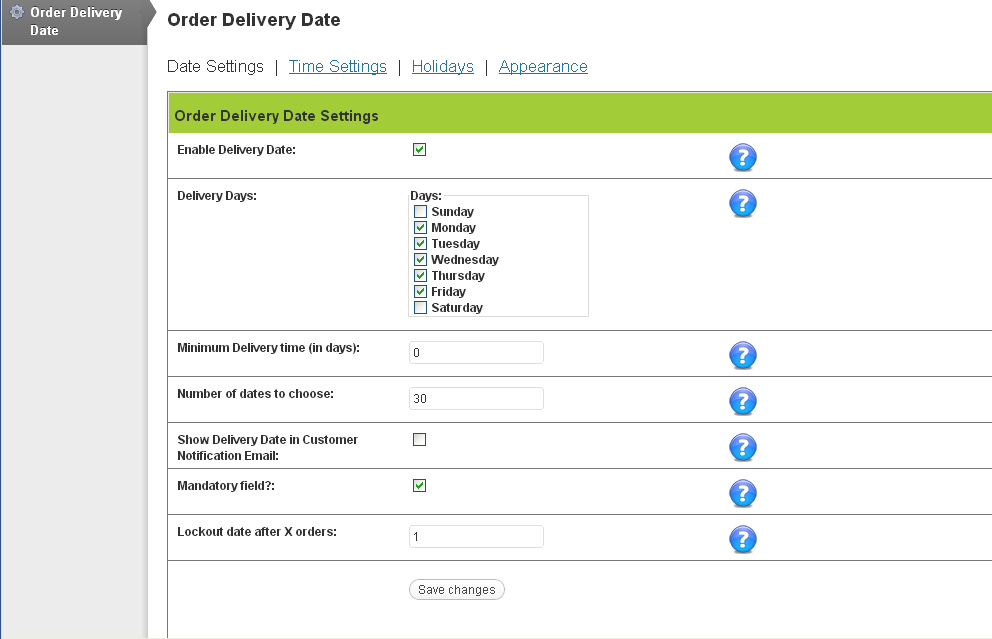Toggle Enable Delivery Date checkbox
The height and width of the screenshot is (639, 992).
419,149
